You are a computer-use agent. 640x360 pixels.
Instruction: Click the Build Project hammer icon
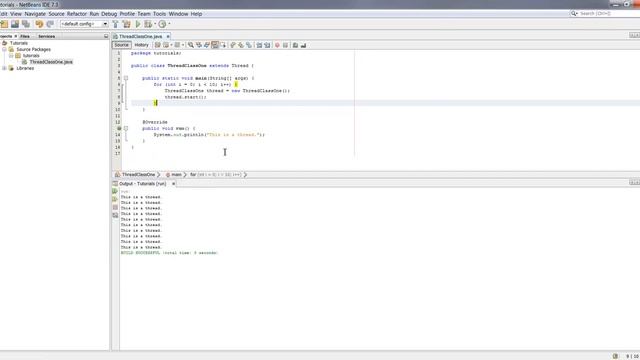[x=115, y=24]
